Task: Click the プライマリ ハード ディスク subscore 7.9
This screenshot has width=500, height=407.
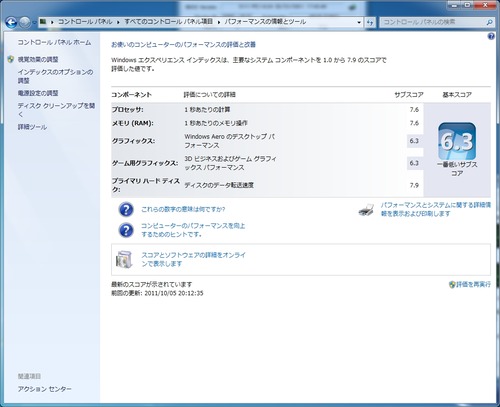Action: (x=414, y=185)
